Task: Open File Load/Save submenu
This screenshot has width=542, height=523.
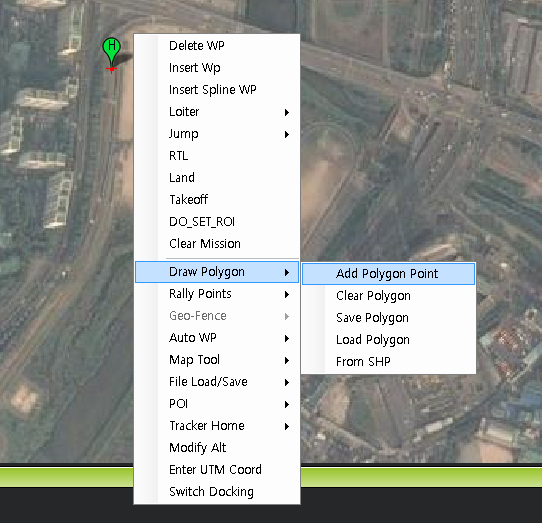Action: click(x=217, y=382)
